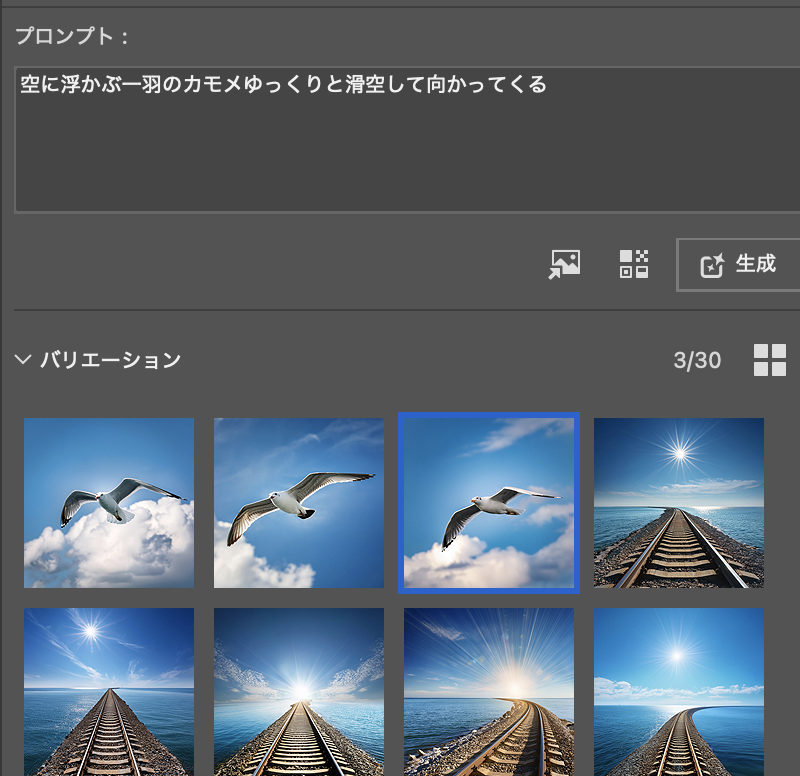Viewport: 800px width, 776px height.
Task: Open the style effects grid icon
Action: coord(634,264)
